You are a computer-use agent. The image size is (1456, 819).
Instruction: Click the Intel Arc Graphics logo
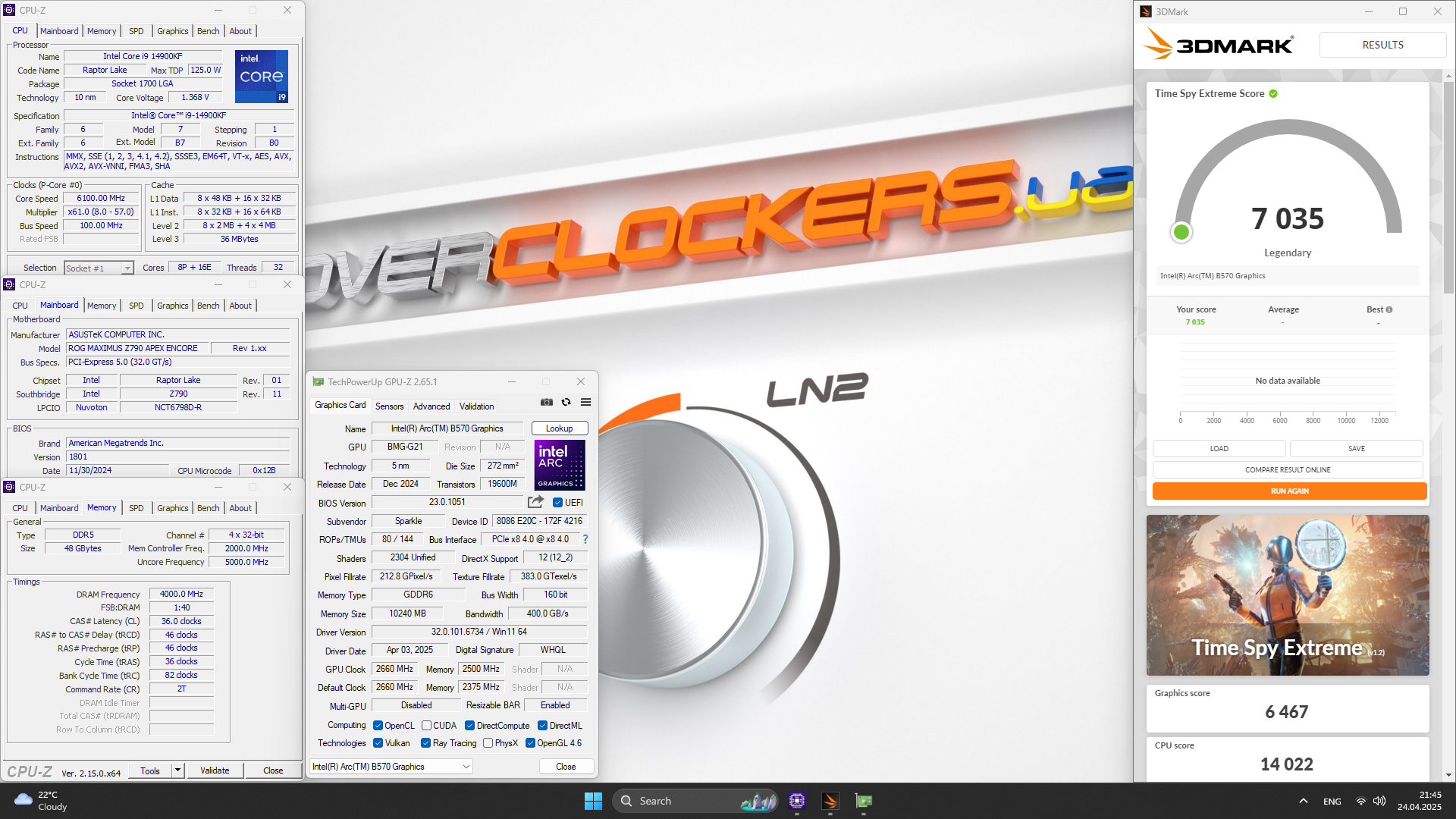point(560,465)
